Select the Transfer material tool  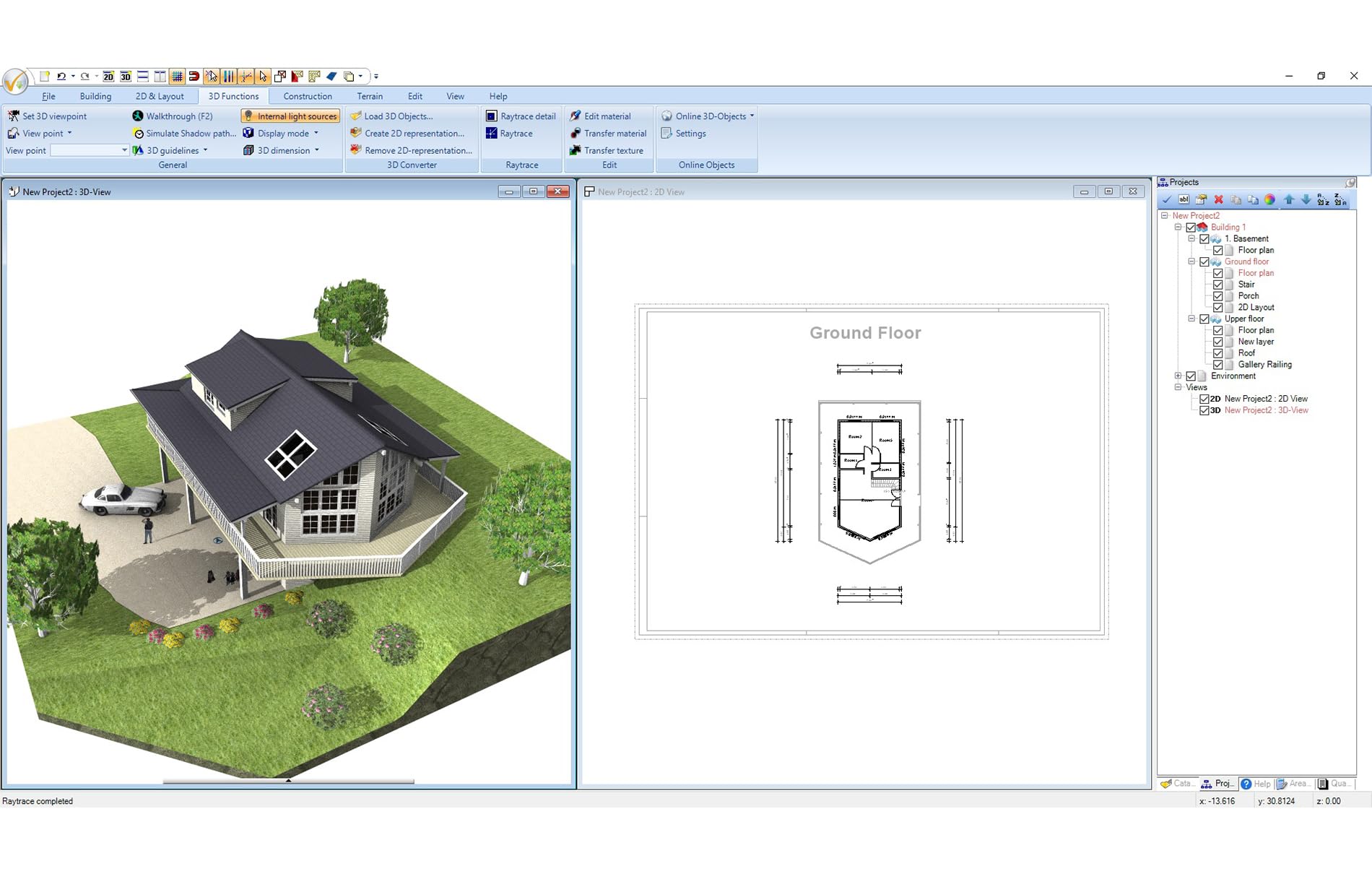pyautogui.click(x=608, y=134)
